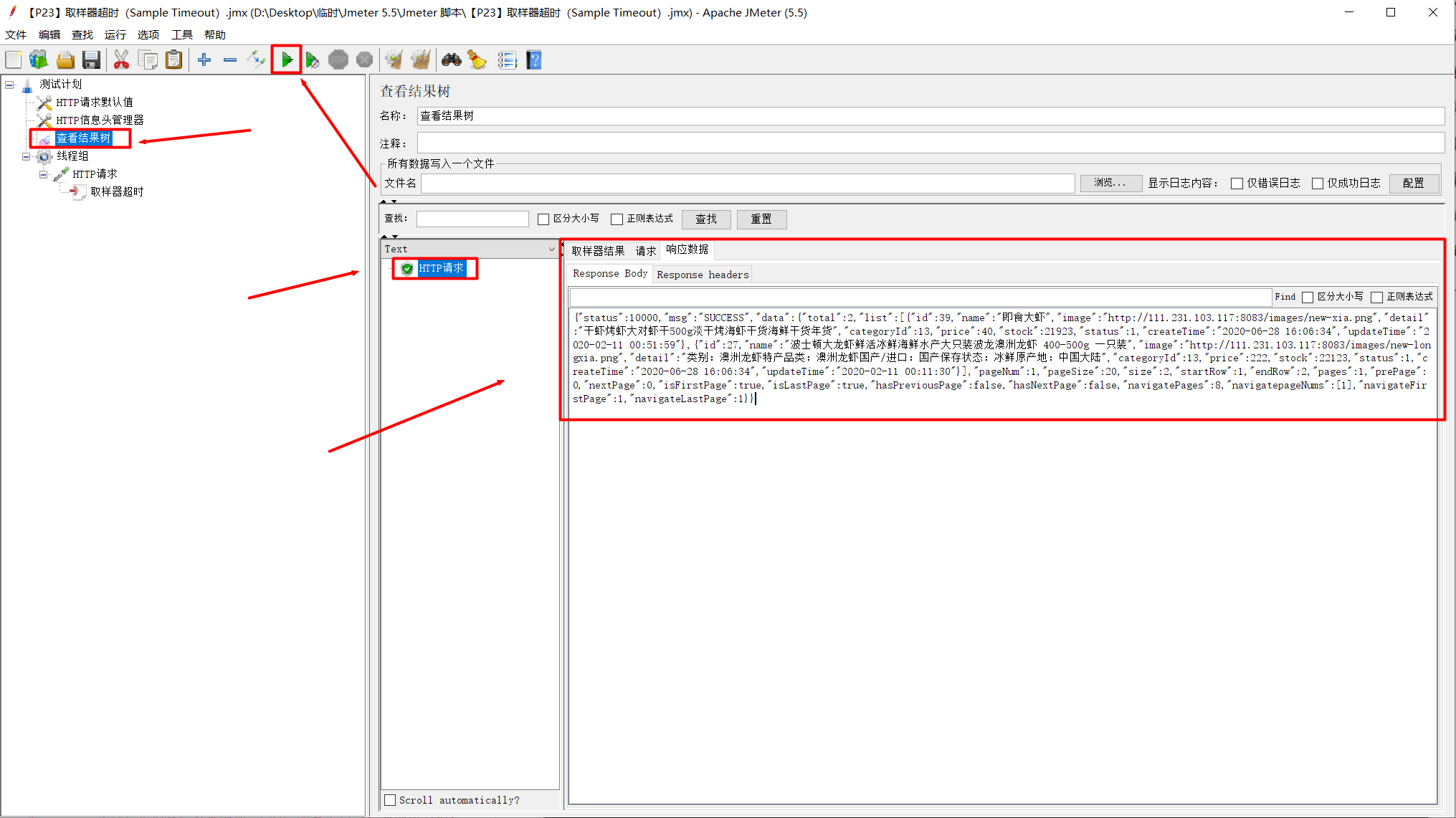Viewport: 1456px width, 818px height.
Task: Switch to the 请求 tab
Action: tap(646, 251)
